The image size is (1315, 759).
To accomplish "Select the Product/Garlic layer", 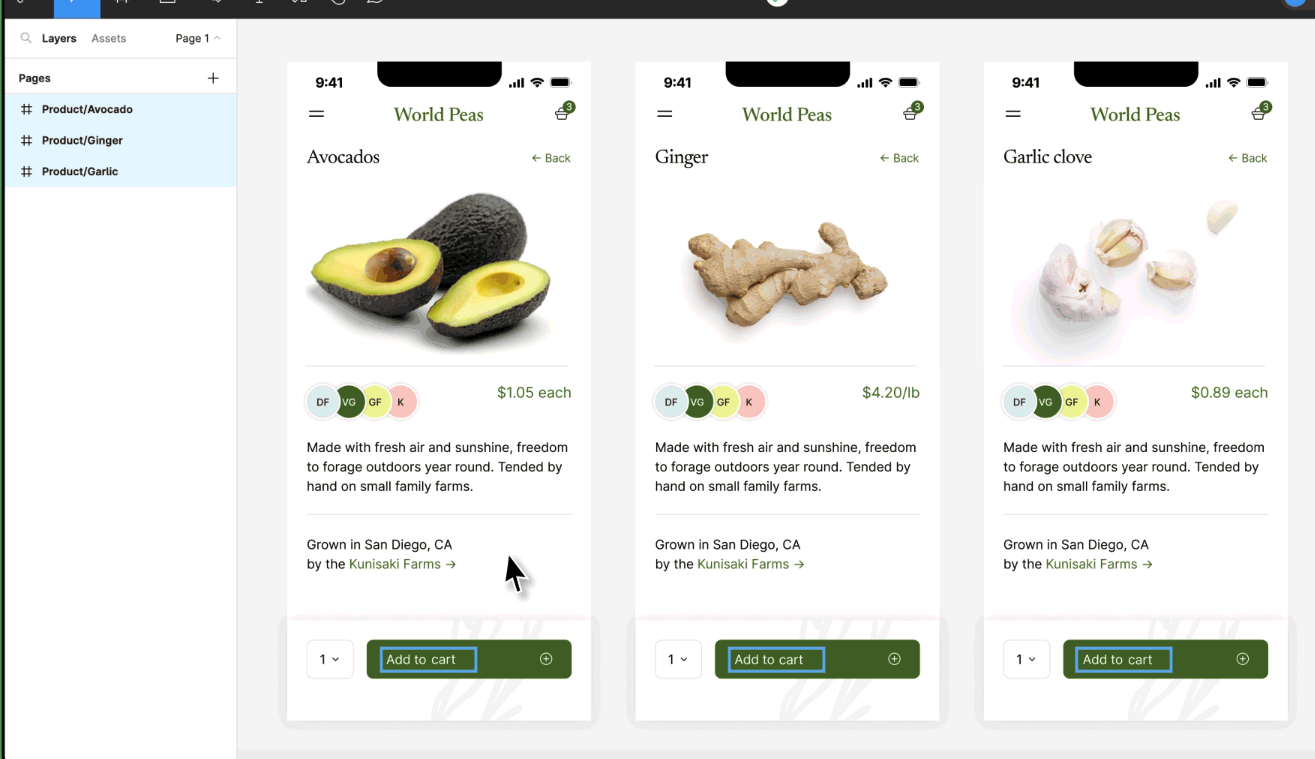I will pyautogui.click(x=80, y=172).
